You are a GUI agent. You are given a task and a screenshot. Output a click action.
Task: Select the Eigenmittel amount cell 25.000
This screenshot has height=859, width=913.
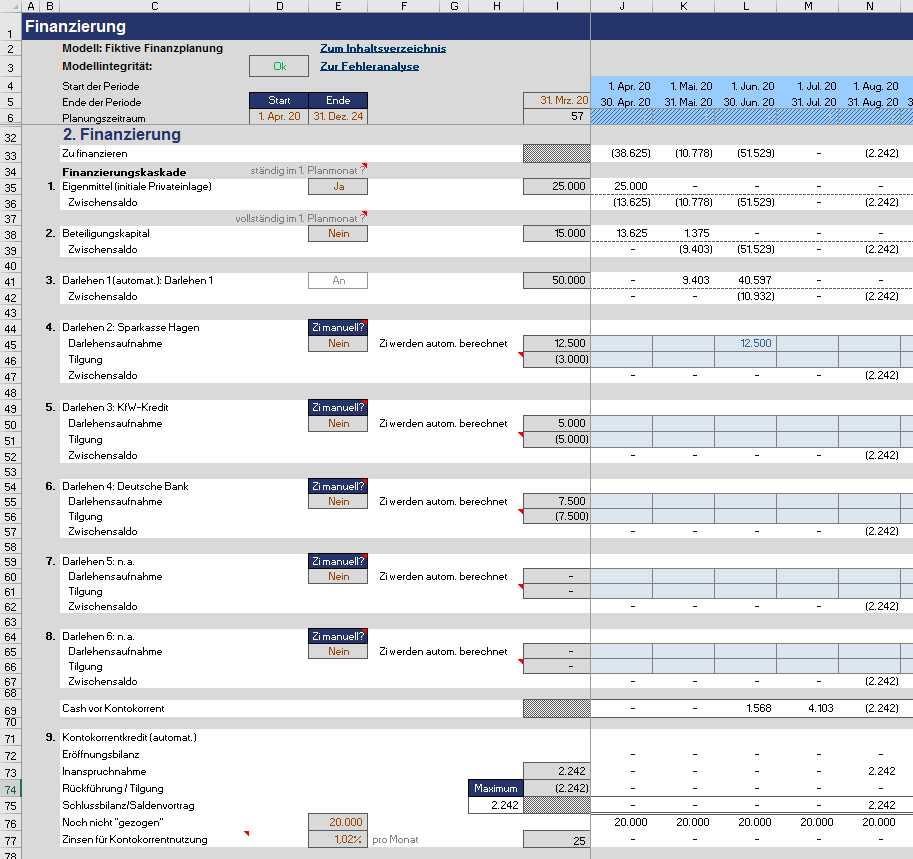[x=557, y=186]
